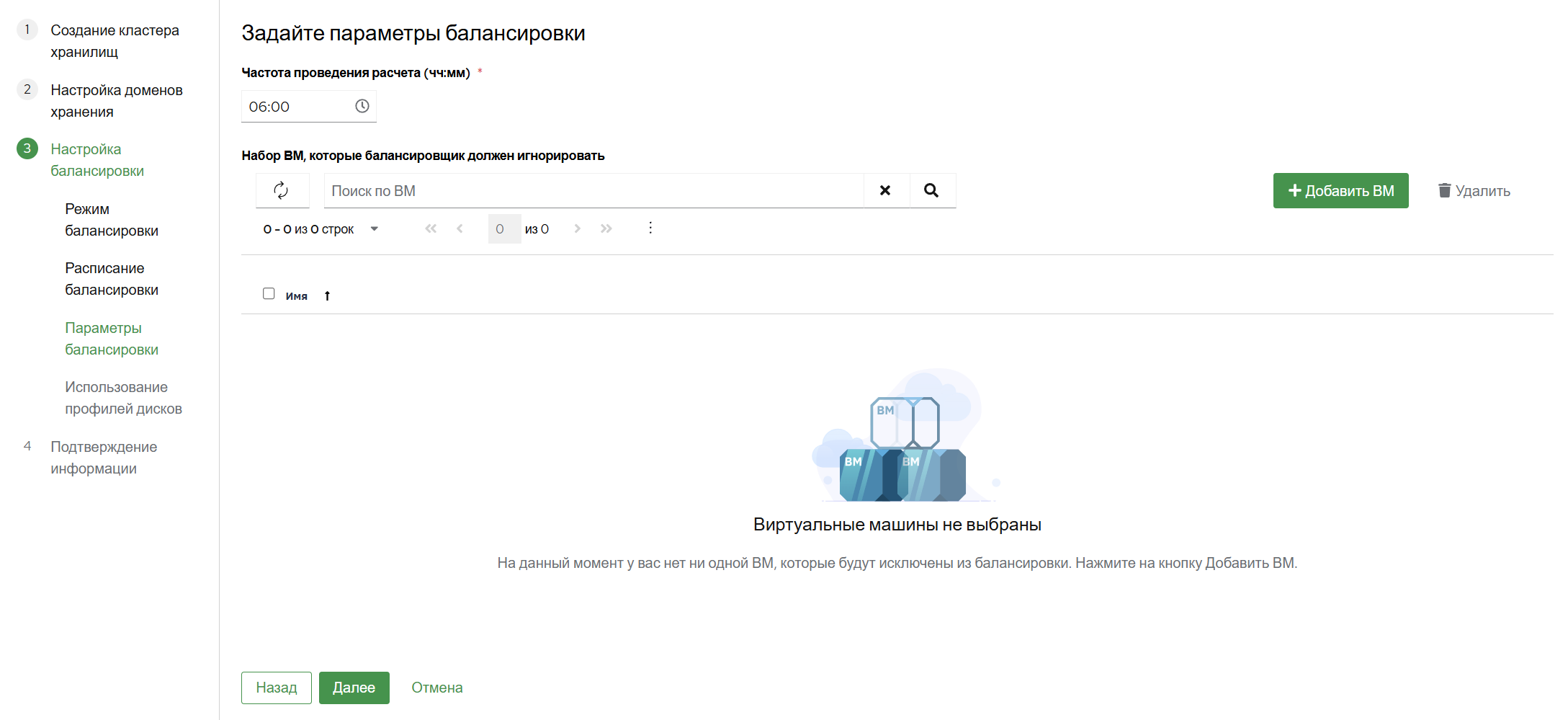Viewport: 1568px width, 720px height.
Task: Go to the last page arrow
Action: 606,228
